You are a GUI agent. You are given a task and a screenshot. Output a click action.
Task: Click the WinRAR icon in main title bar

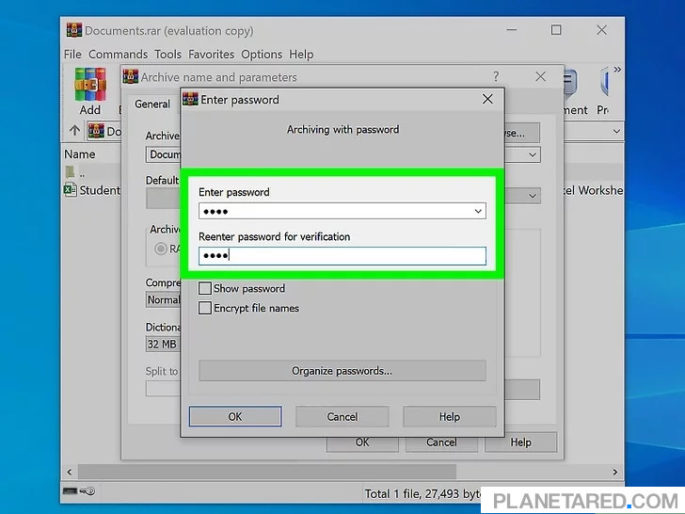[x=73, y=31]
